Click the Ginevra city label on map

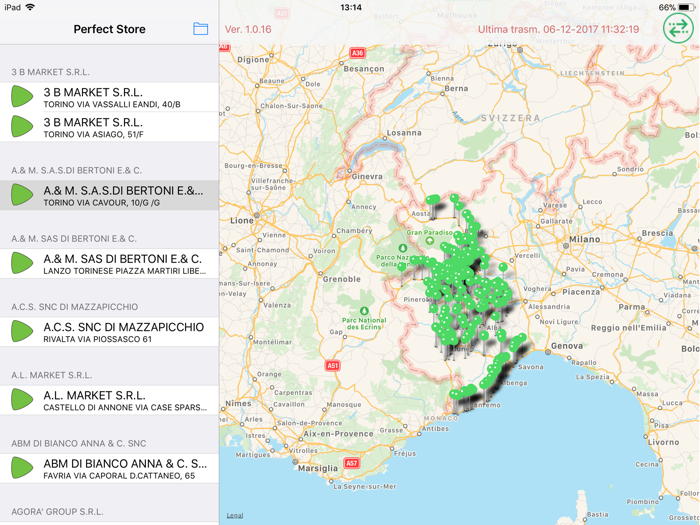(x=367, y=176)
